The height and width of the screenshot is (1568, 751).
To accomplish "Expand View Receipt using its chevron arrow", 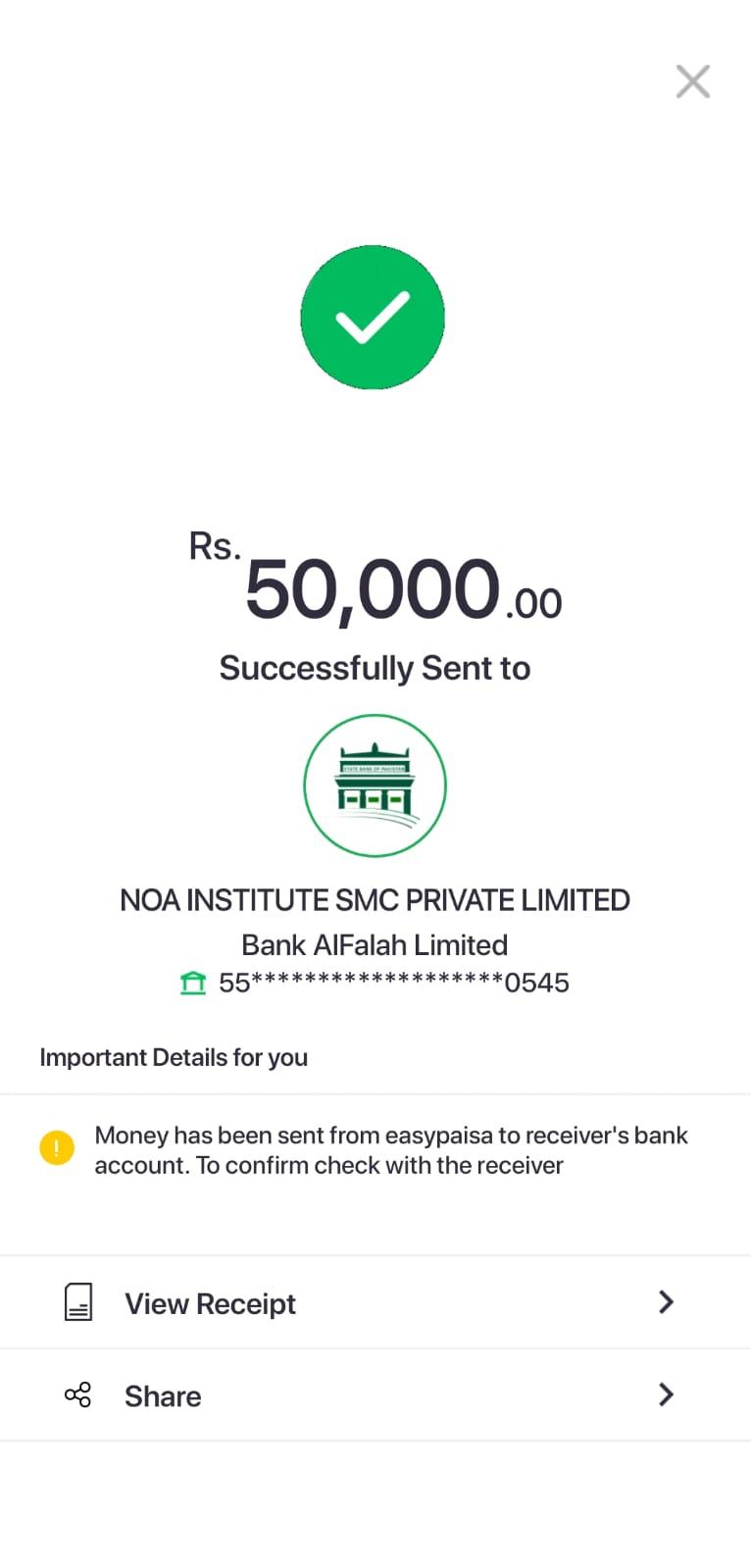I will (x=666, y=1302).
